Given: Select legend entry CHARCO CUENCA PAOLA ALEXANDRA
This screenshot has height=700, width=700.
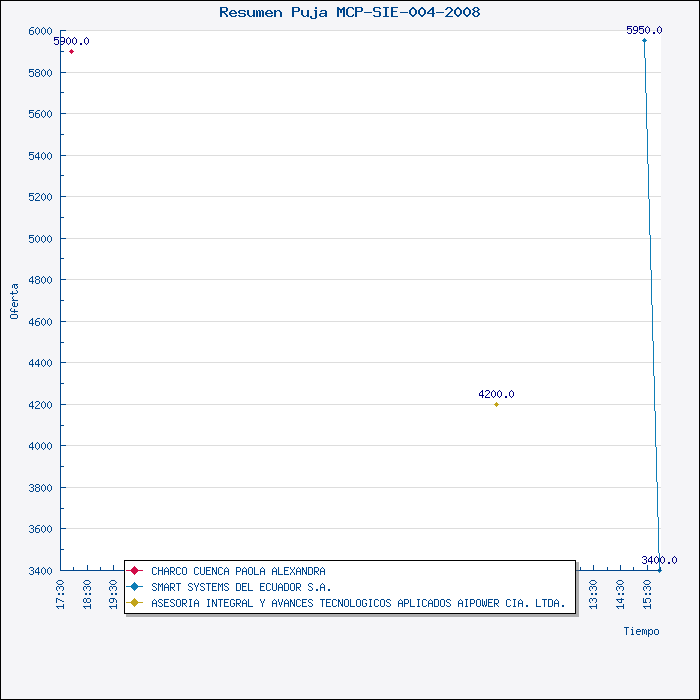Looking at the screenshot, I should tap(238, 571).
